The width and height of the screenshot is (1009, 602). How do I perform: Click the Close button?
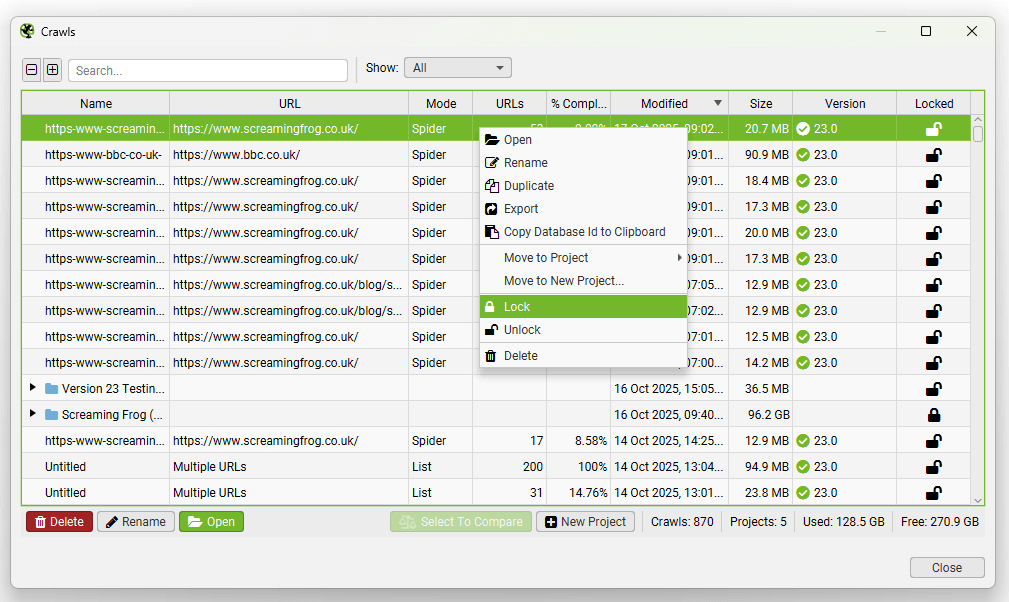tap(946, 567)
